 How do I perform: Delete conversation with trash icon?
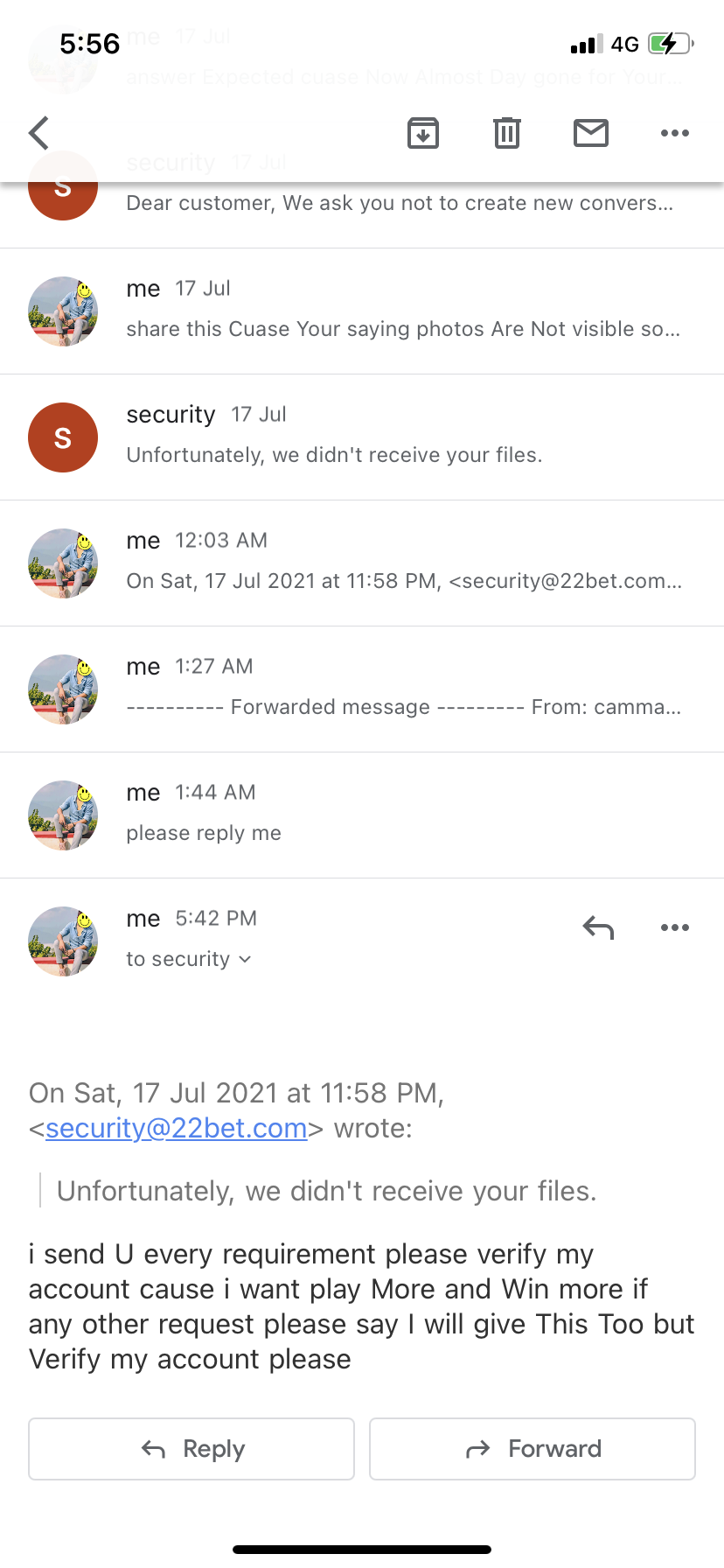507,133
